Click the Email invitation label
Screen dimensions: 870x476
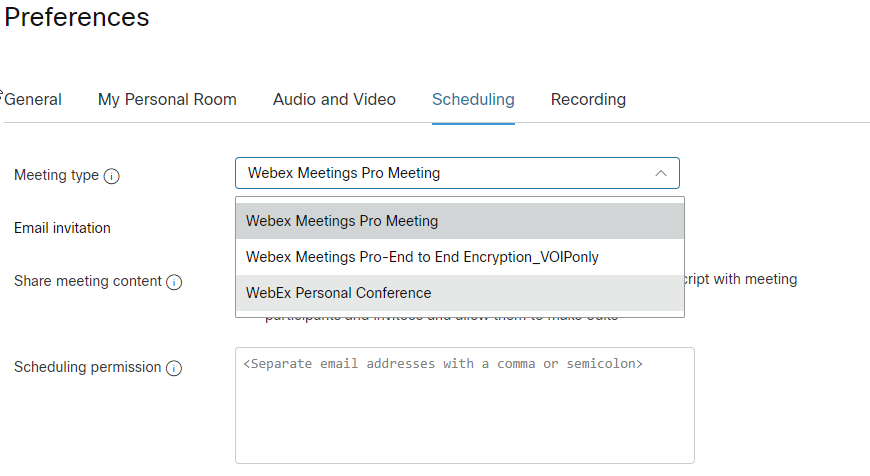[x=62, y=228]
